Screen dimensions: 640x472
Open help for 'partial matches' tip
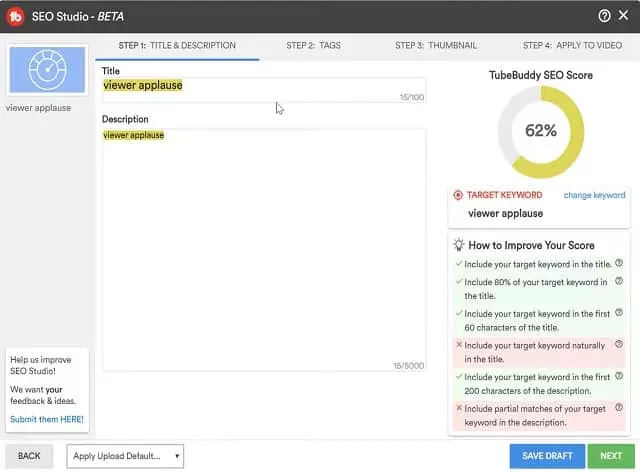pos(619,407)
